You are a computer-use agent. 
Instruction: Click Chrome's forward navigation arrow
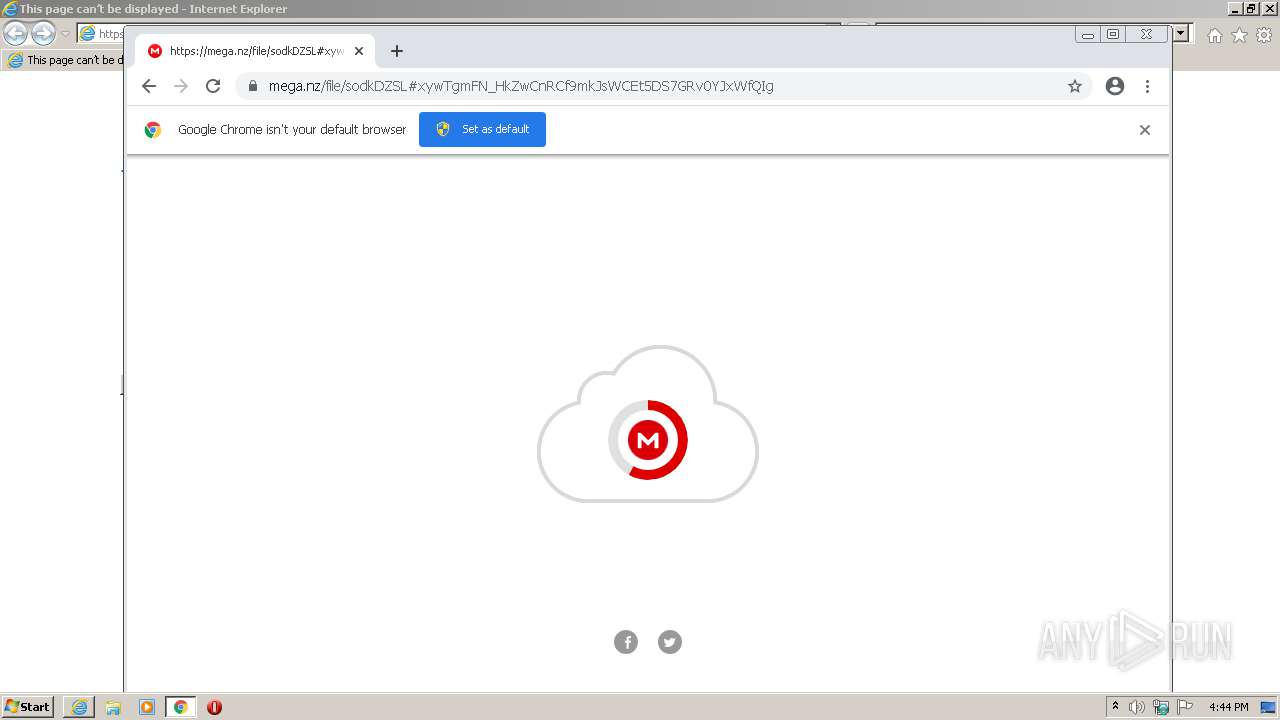181,86
